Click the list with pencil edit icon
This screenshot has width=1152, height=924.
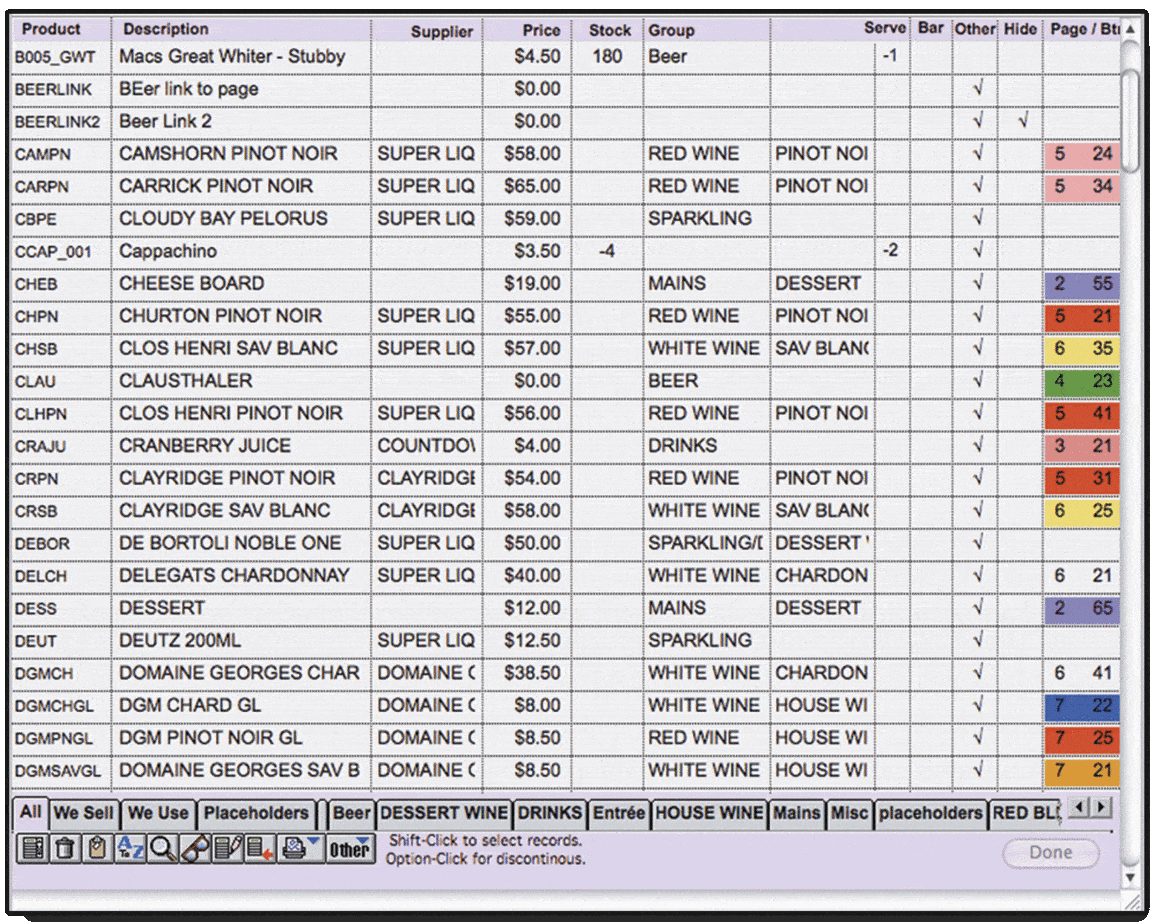(227, 848)
